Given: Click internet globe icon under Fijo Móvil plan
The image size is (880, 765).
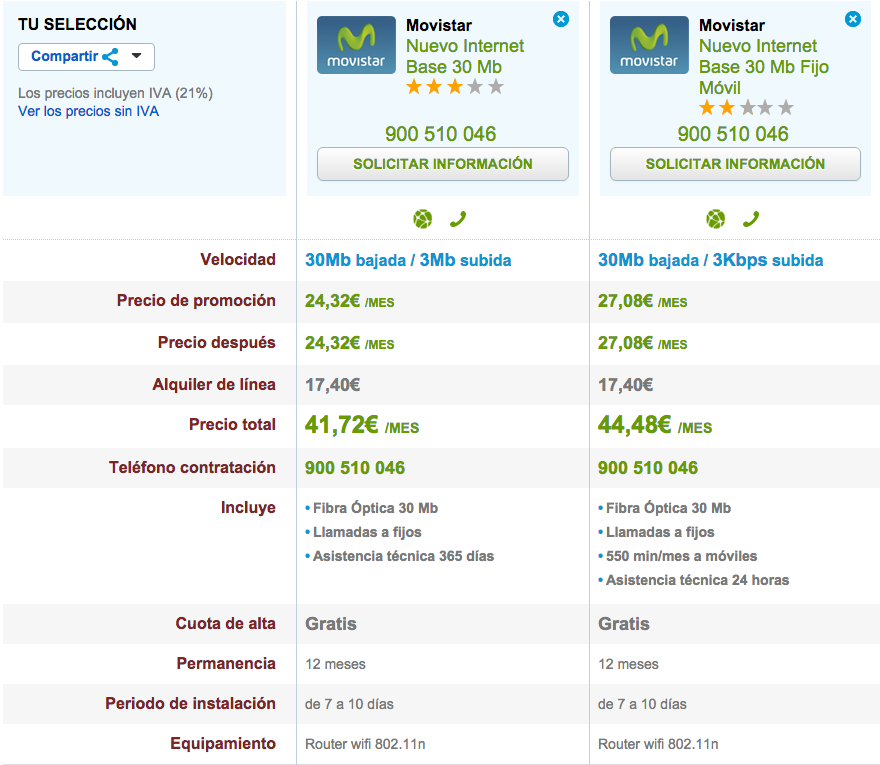Looking at the screenshot, I should (x=716, y=219).
